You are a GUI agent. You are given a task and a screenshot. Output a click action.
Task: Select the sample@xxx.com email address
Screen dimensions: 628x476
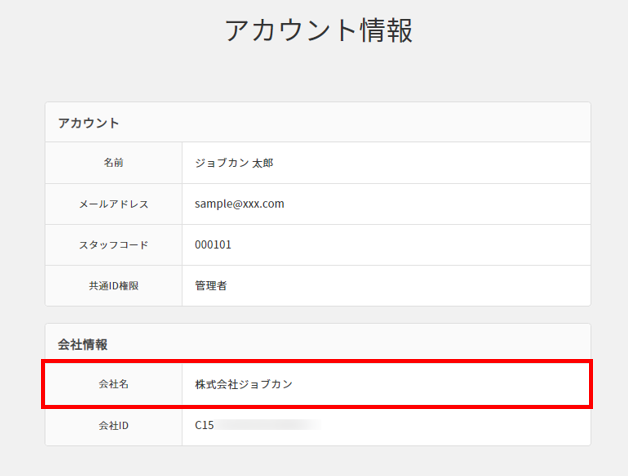[240, 204]
